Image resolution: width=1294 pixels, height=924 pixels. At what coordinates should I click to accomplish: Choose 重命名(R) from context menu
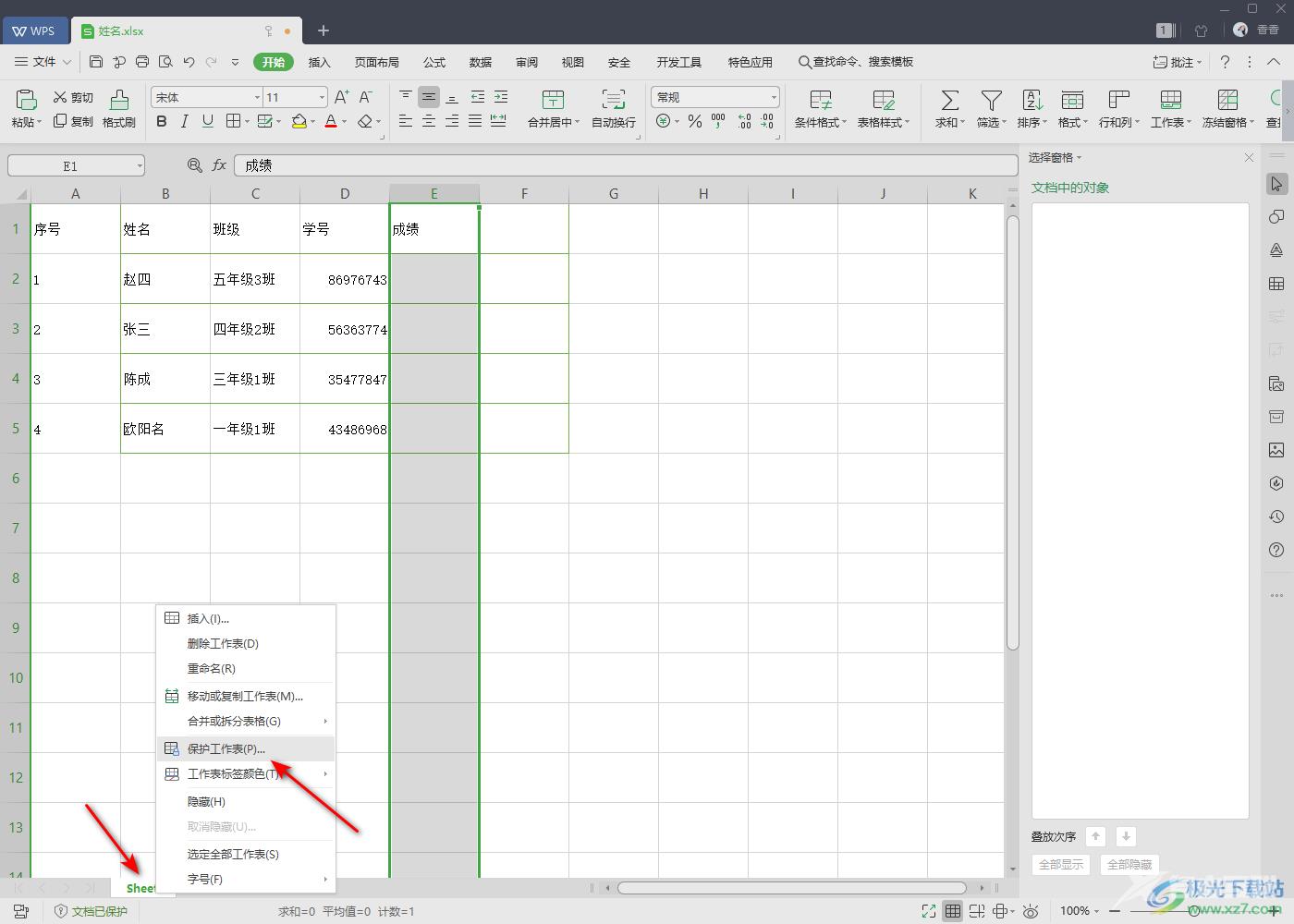[246, 668]
